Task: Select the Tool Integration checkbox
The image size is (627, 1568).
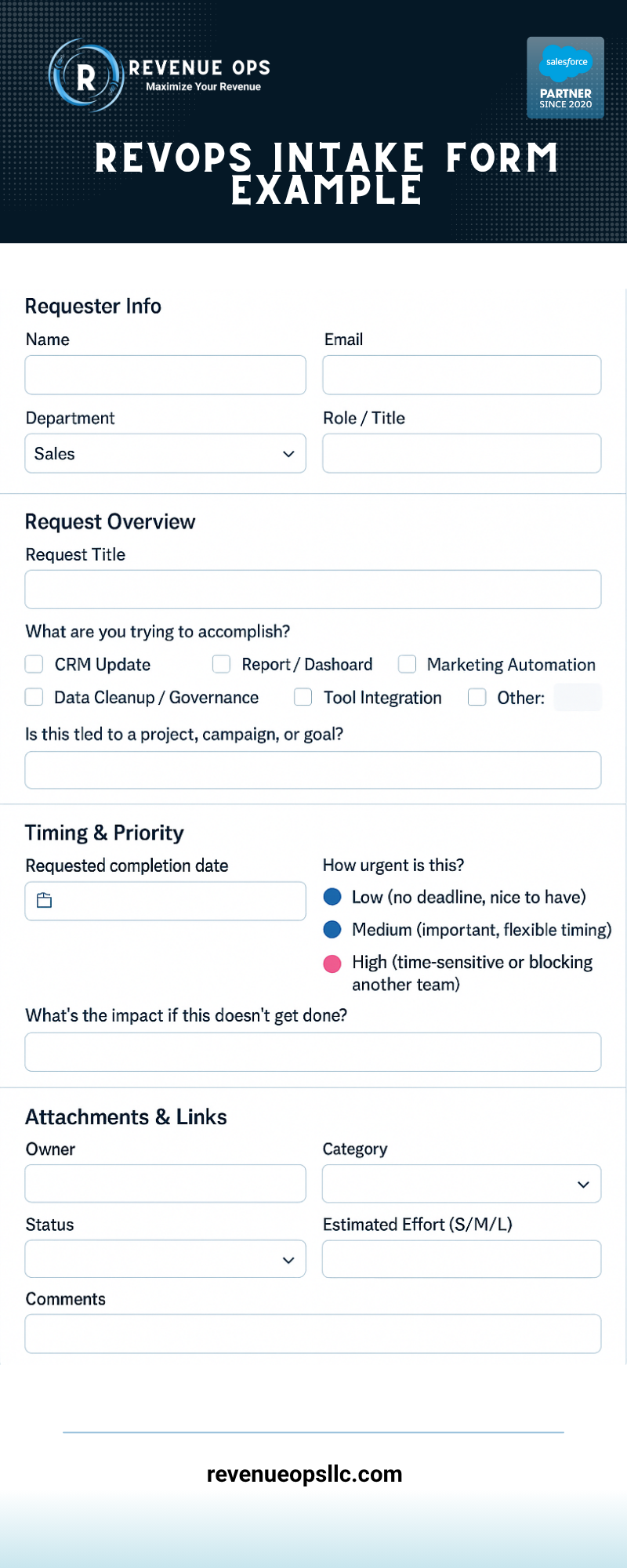Action: (303, 697)
